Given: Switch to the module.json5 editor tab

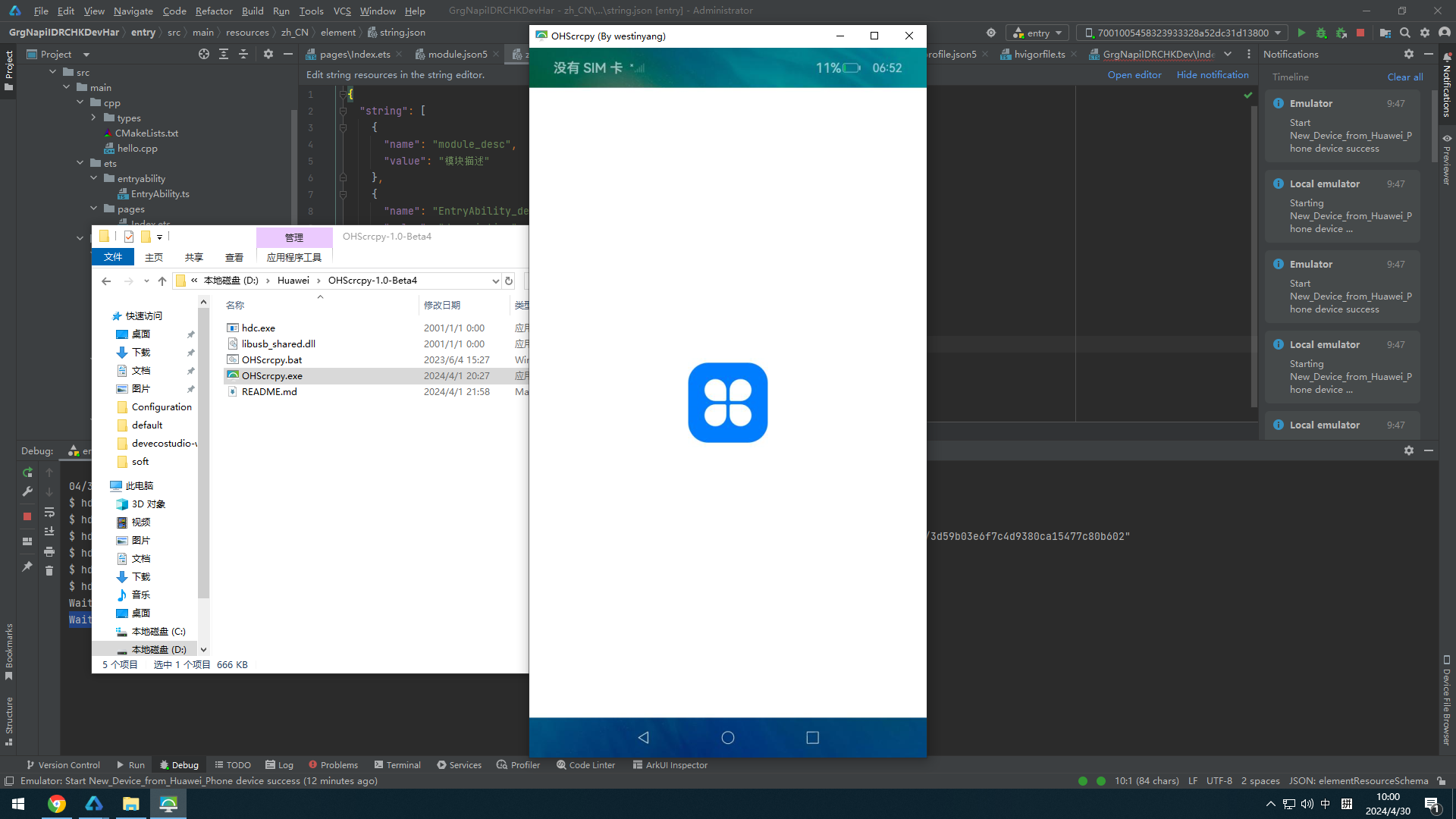Looking at the screenshot, I should tap(457, 54).
